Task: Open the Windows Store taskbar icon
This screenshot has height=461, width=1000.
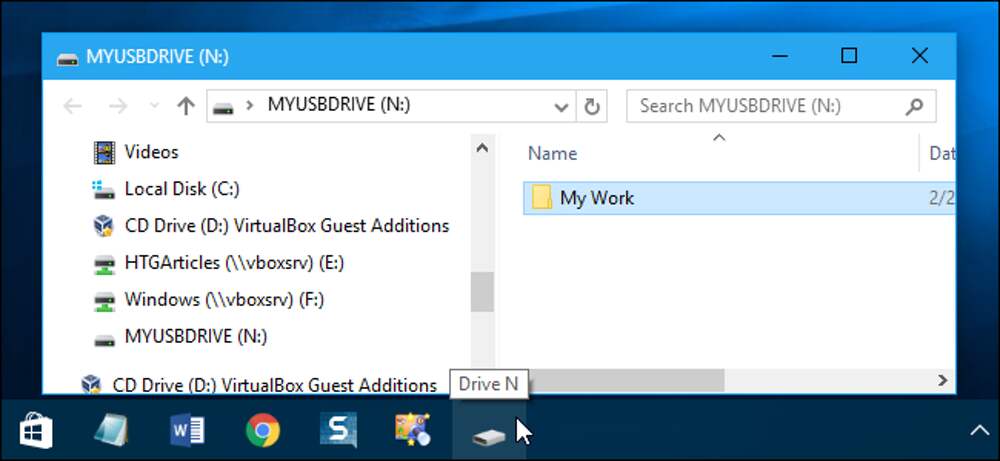Action: pos(37,431)
